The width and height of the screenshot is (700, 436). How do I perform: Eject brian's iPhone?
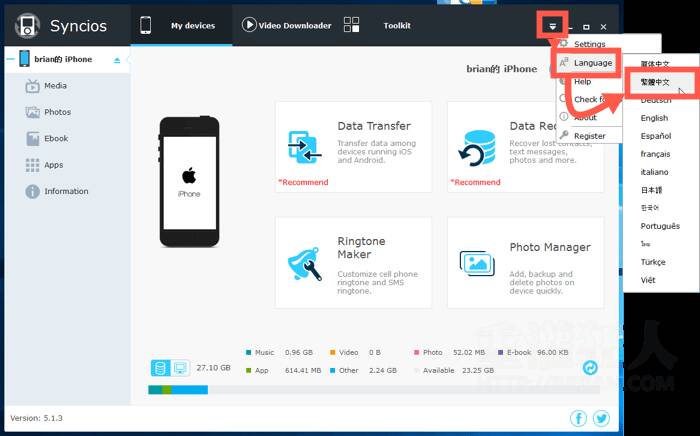(x=117, y=60)
